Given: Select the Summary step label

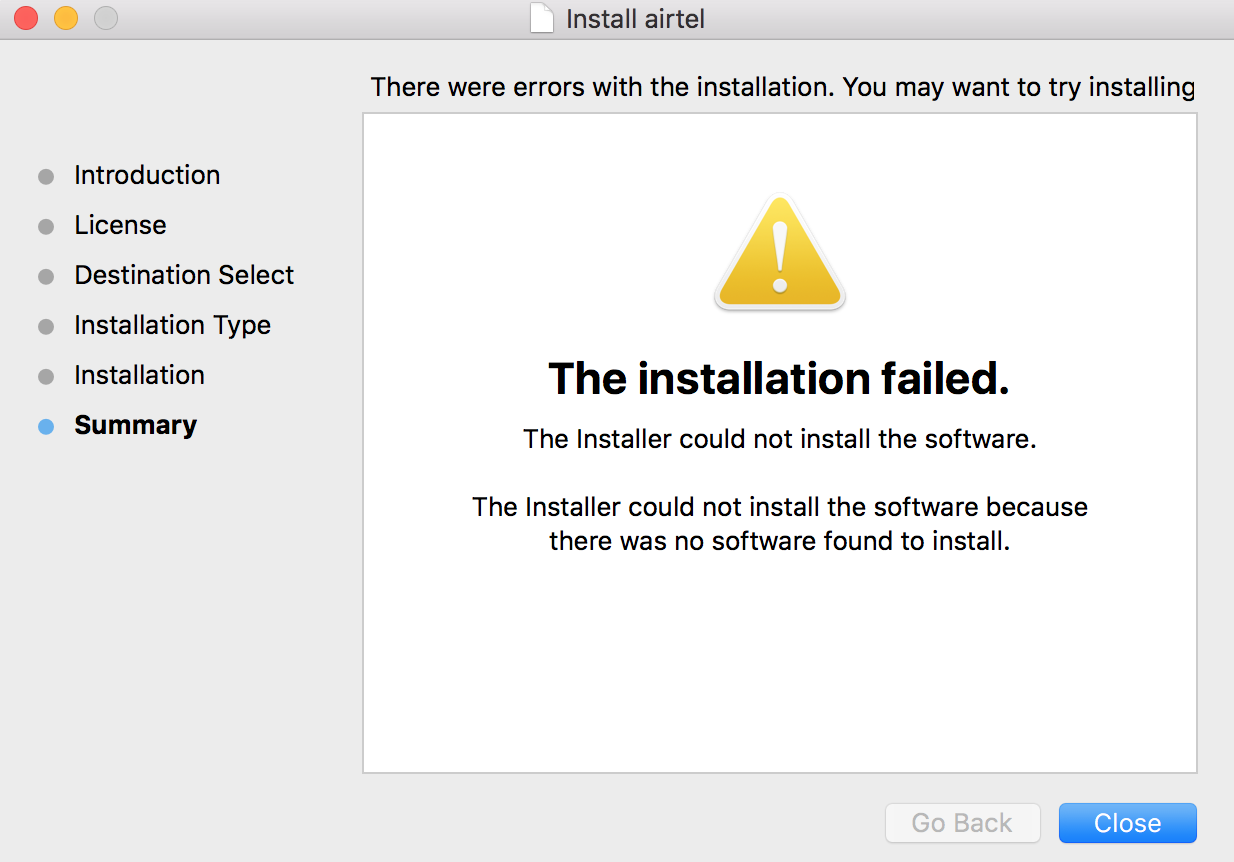Looking at the screenshot, I should (135, 425).
